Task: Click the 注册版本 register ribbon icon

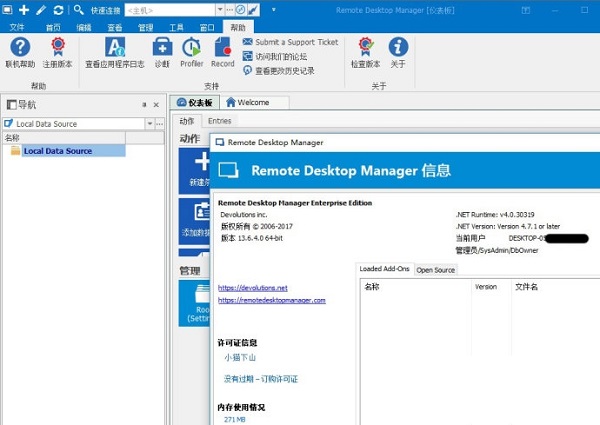Action: (58, 53)
